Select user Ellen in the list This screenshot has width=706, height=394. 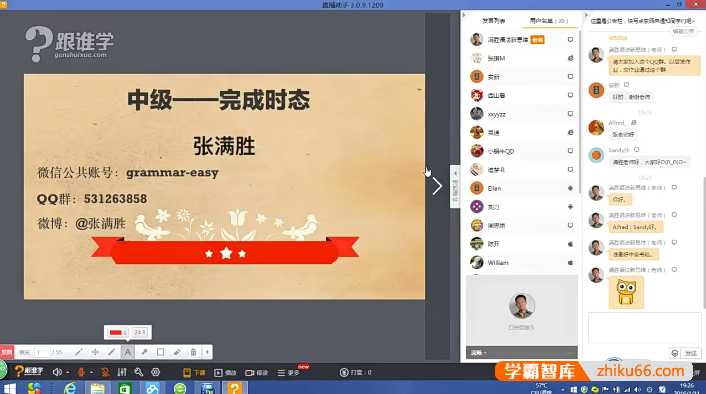[x=522, y=188]
